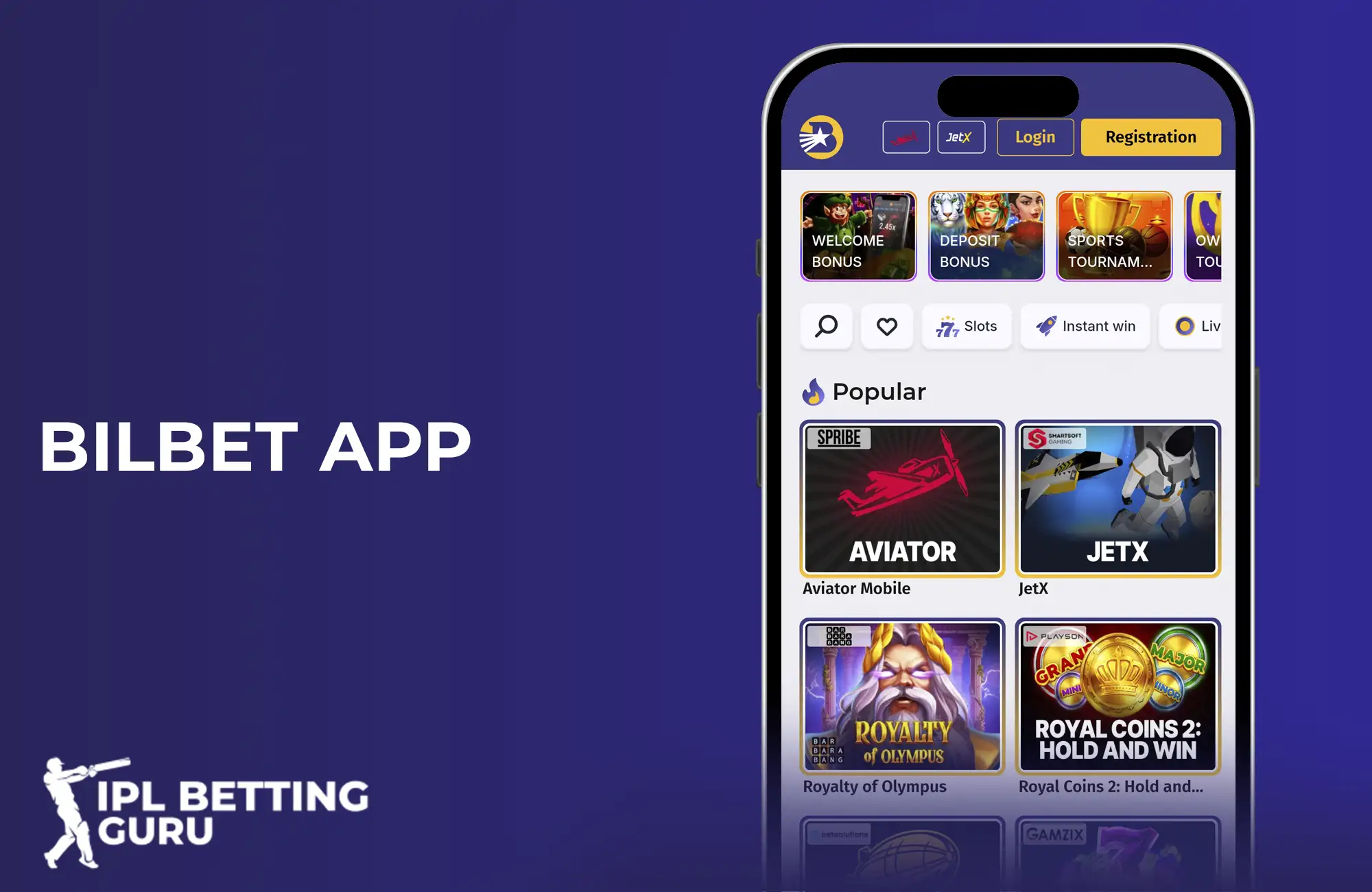Click the Login button
The height and width of the screenshot is (892, 1372).
pos(1035,138)
